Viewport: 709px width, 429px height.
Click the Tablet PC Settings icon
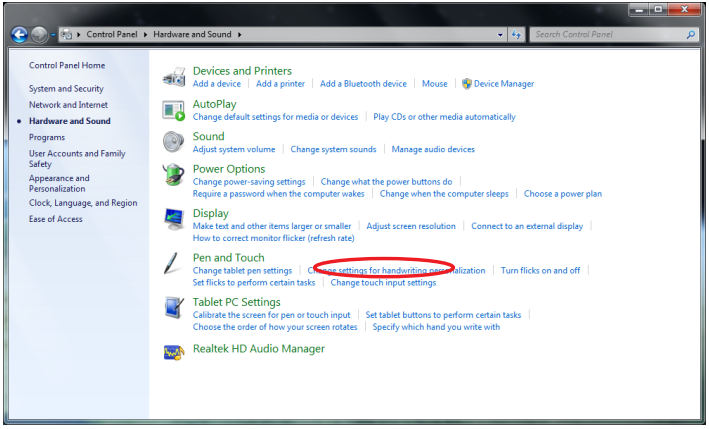pyautogui.click(x=174, y=307)
